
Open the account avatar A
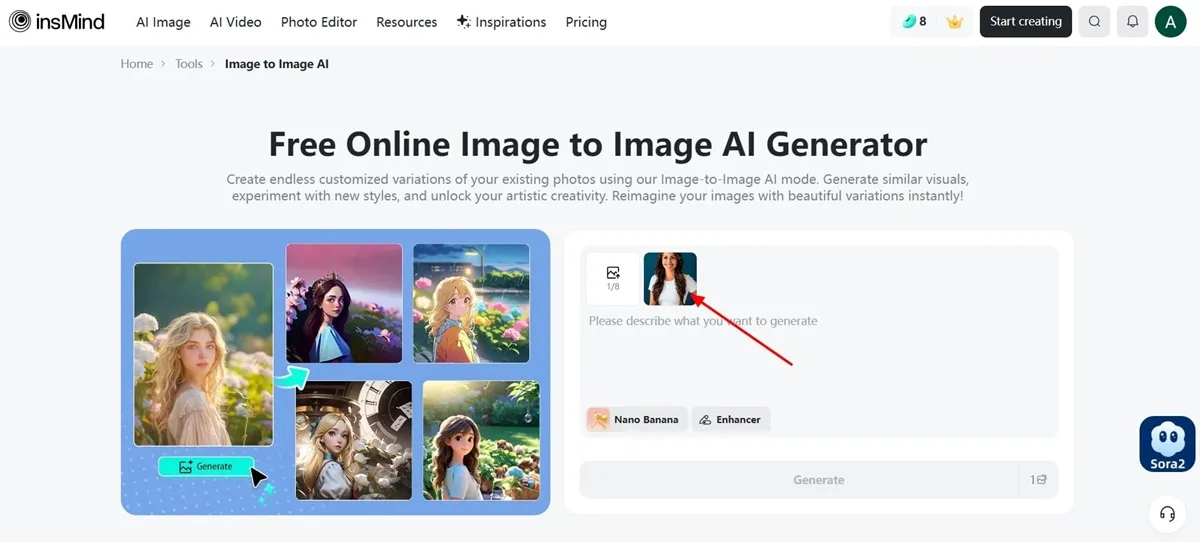(x=1170, y=21)
